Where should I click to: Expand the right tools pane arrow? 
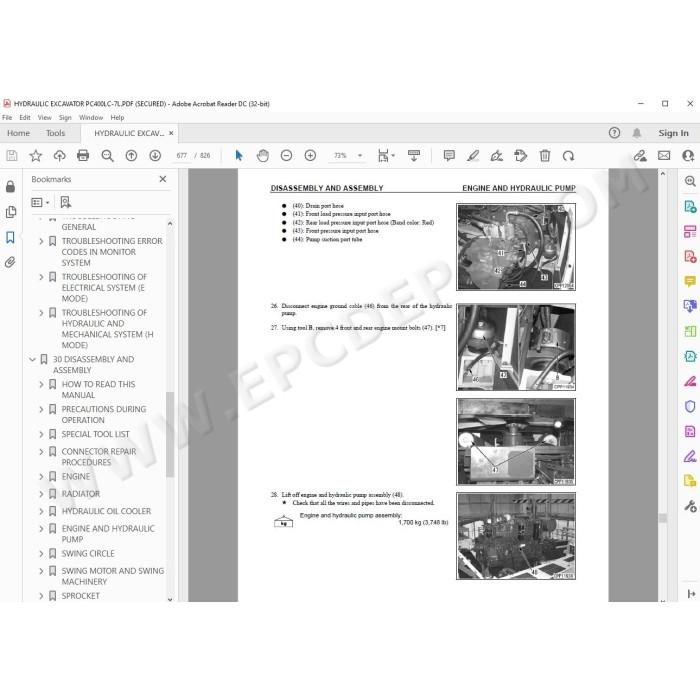(691, 594)
